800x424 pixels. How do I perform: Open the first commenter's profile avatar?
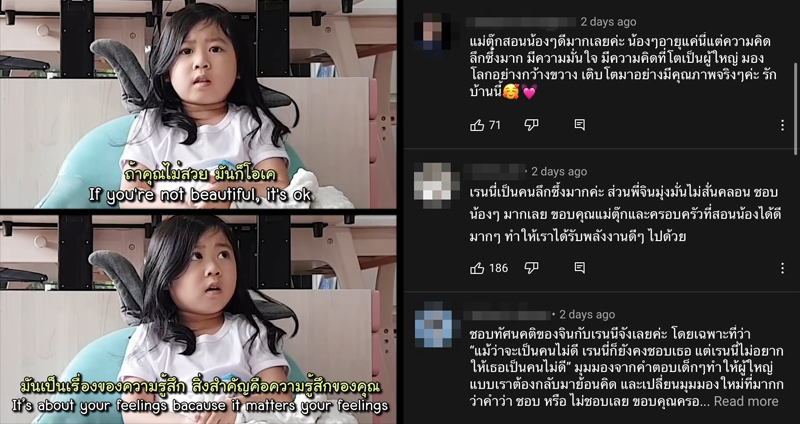click(x=433, y=32)
